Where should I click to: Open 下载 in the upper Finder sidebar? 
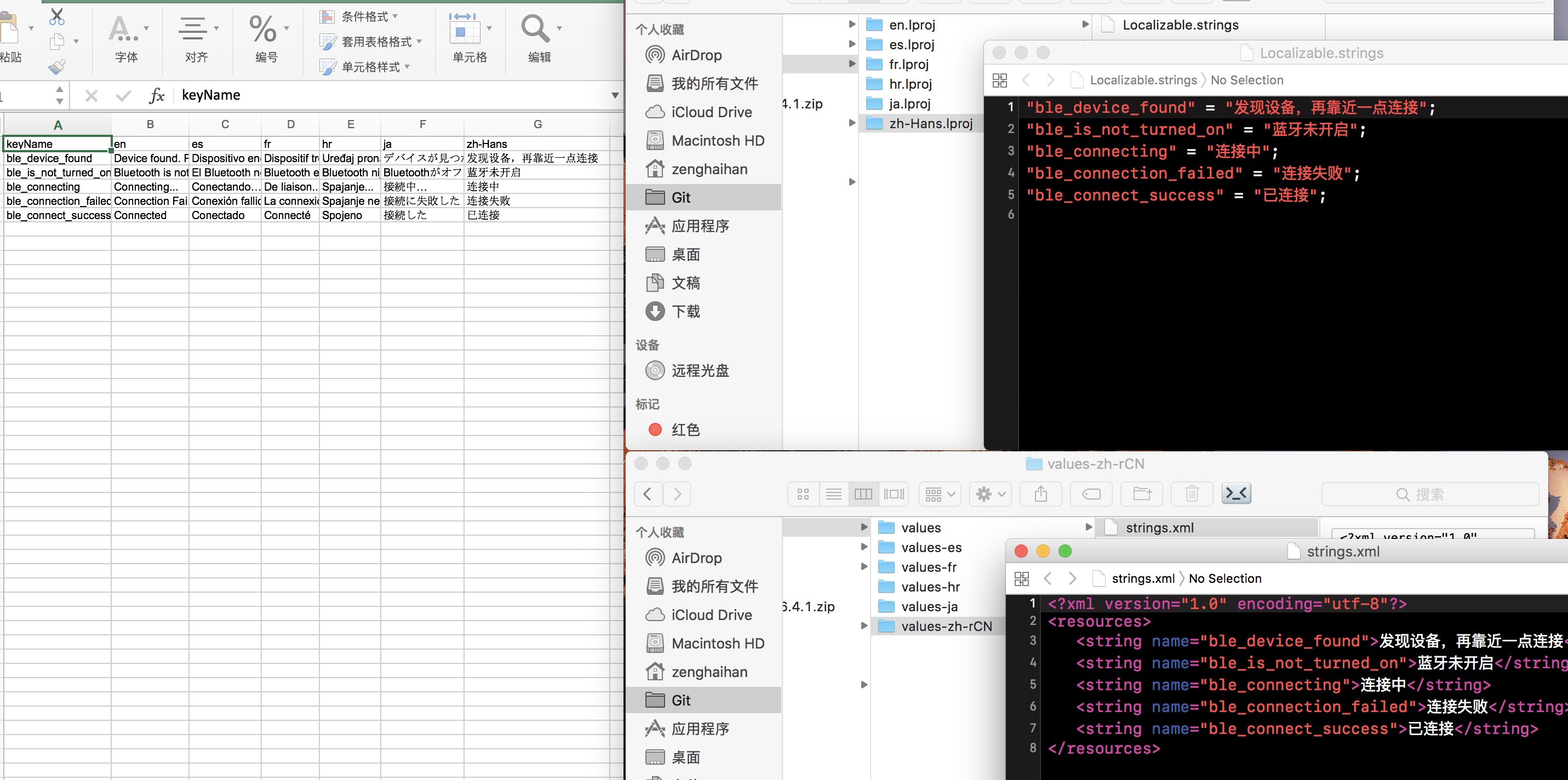(x=672, y=312)
